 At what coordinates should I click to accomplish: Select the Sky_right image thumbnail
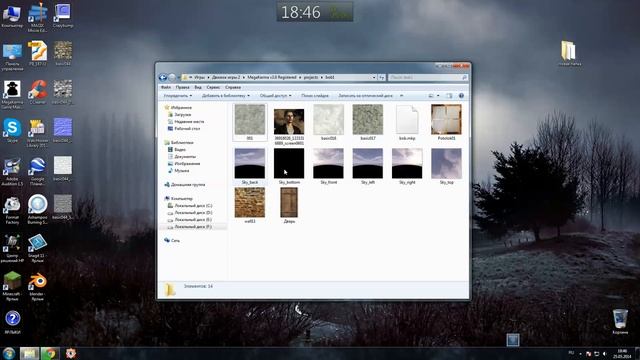407,164
